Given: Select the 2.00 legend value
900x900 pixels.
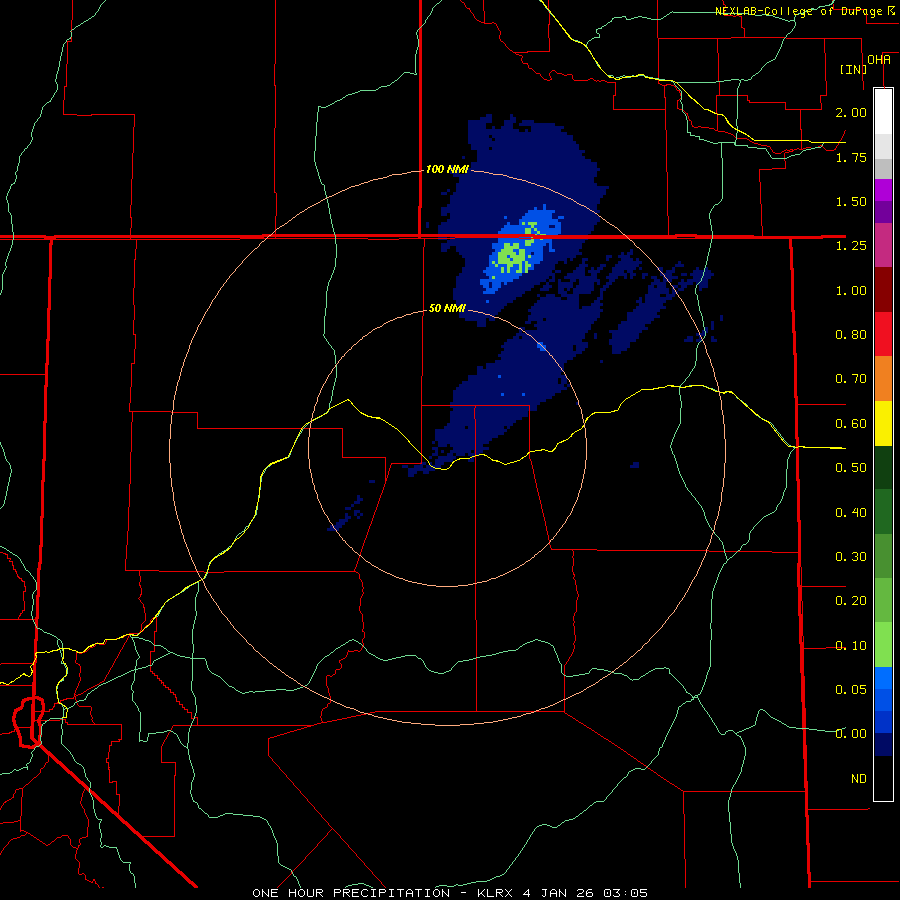Looking at the screenshot, I should [x=851, y=112].
